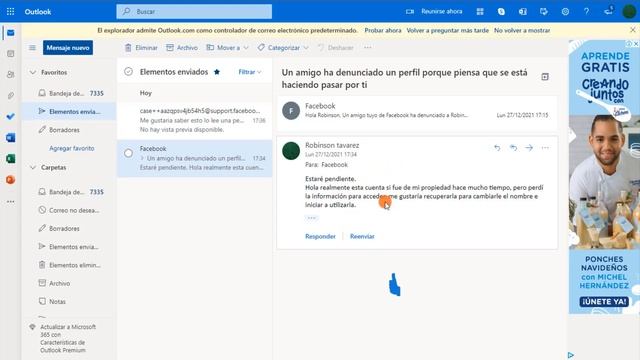Click the Archivo toolbar button
640x360 pixels.
coord(182,48)
